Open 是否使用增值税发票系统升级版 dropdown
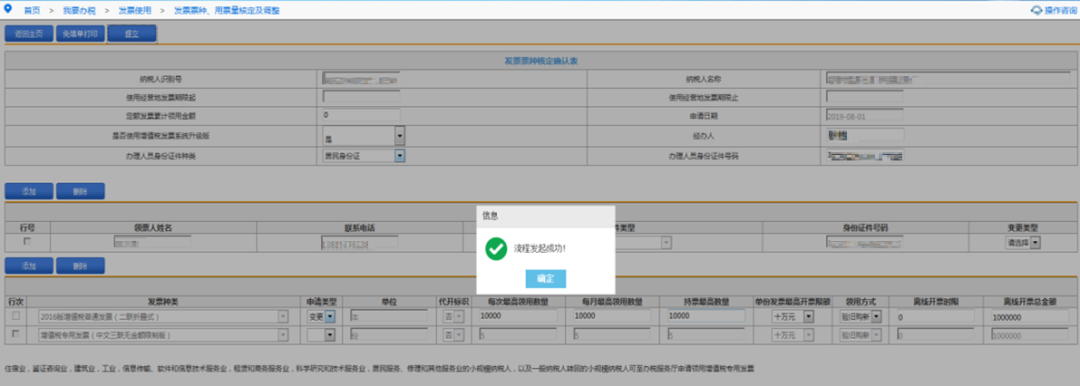Screen dimensions: 1080x386 [363, 136]
